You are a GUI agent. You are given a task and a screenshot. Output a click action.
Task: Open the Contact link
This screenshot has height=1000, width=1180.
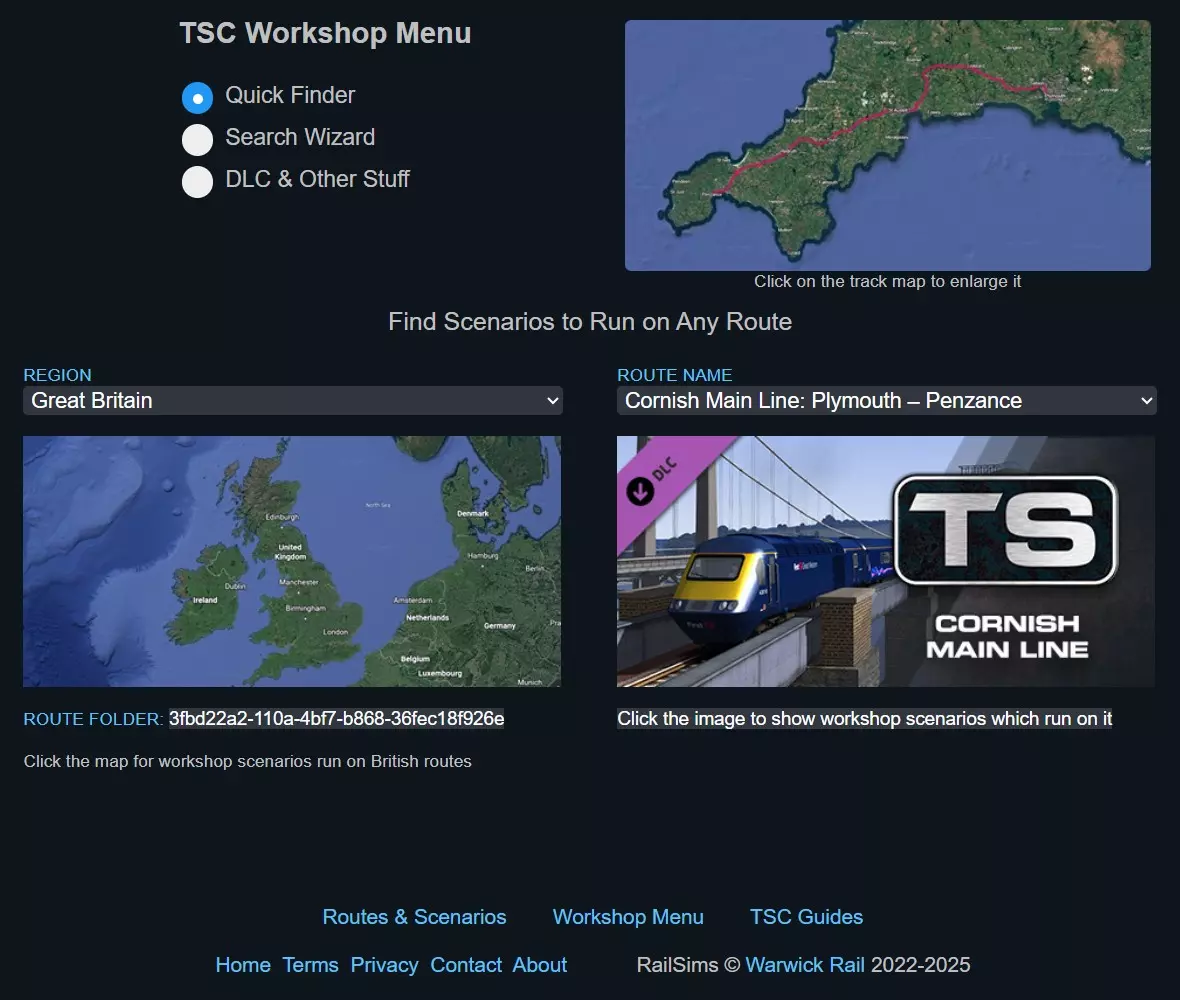[466, 965]
